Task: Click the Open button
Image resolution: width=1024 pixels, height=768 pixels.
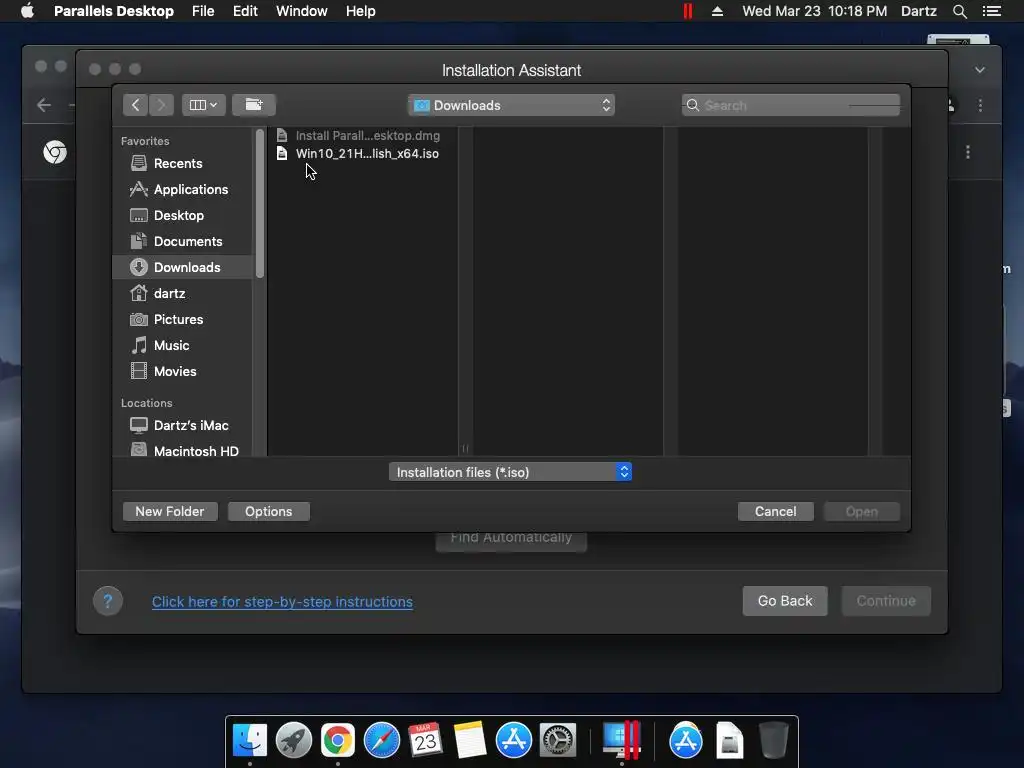Action: [861, 511]
